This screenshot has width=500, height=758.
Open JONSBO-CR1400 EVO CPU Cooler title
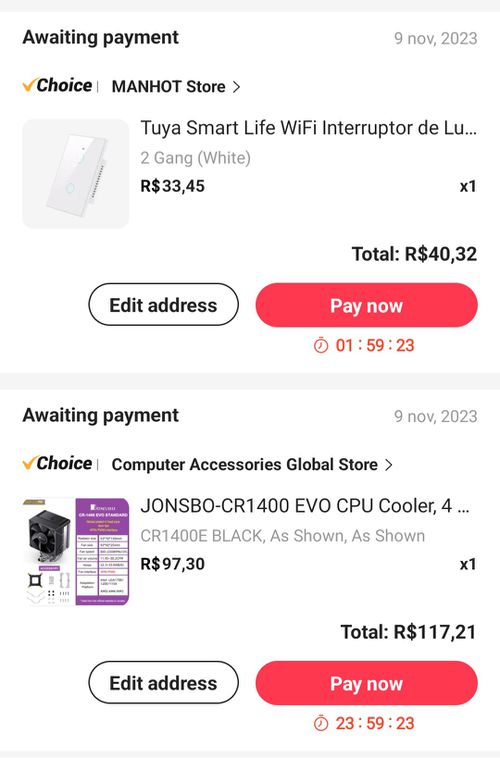click(305, 506)
